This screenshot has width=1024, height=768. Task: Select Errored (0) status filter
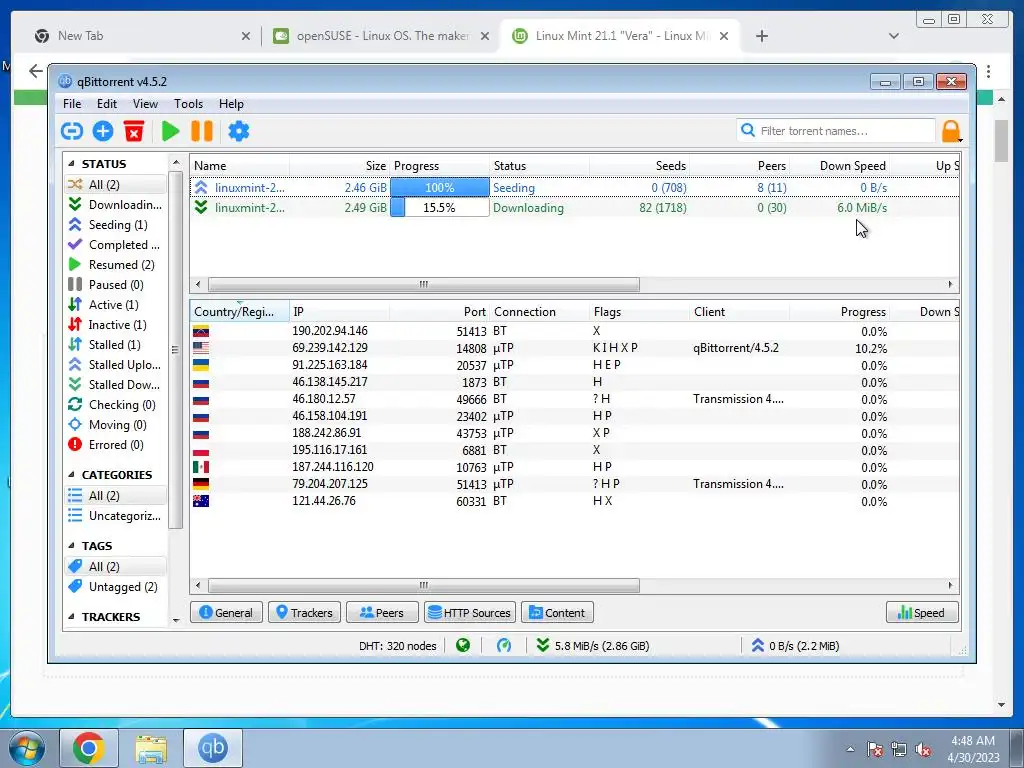point(115,445)
